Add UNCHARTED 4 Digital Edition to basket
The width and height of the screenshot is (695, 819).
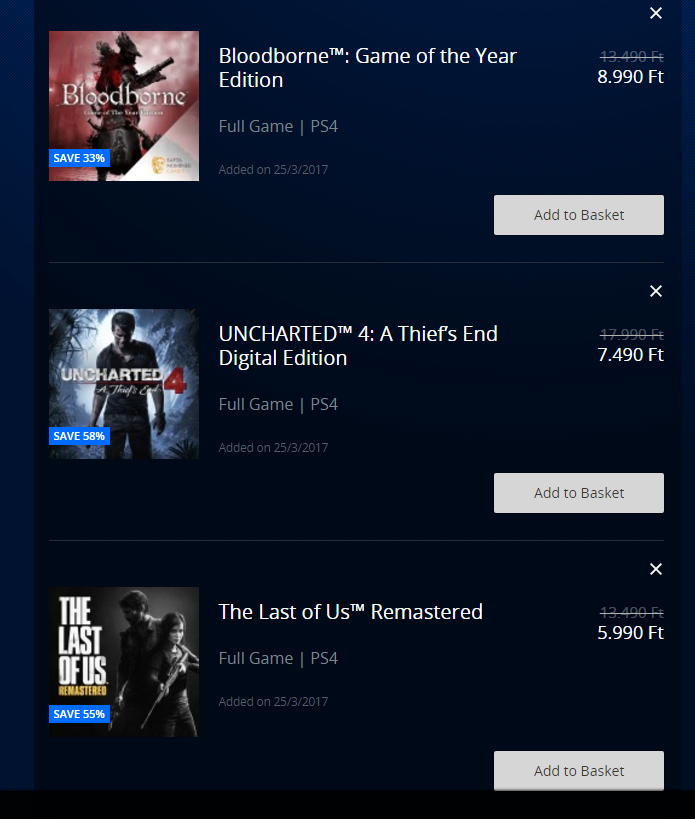point(579,493)
